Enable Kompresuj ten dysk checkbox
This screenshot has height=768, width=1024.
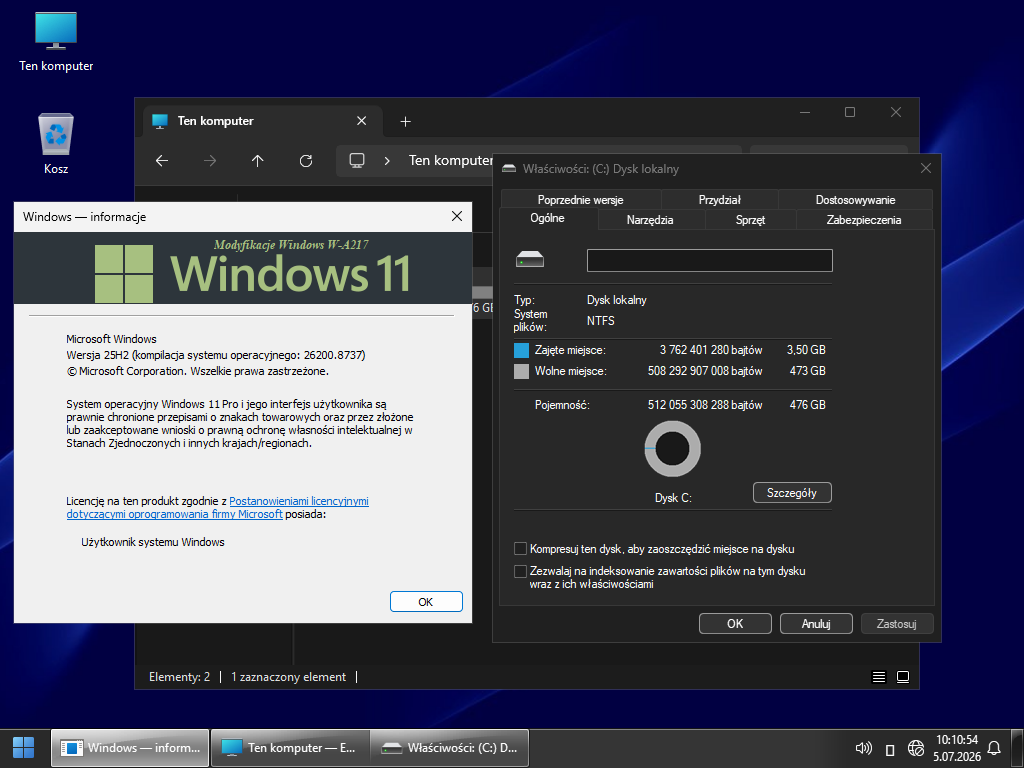pyautogui.click(x=520, y=549)
